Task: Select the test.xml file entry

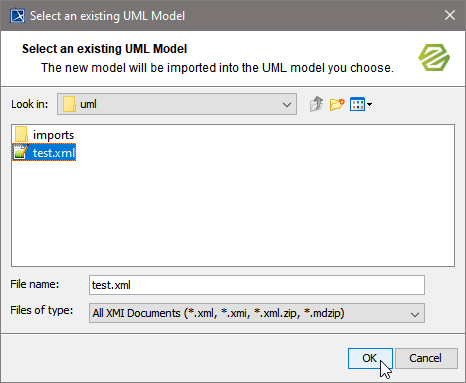Action: coord(44,153)
